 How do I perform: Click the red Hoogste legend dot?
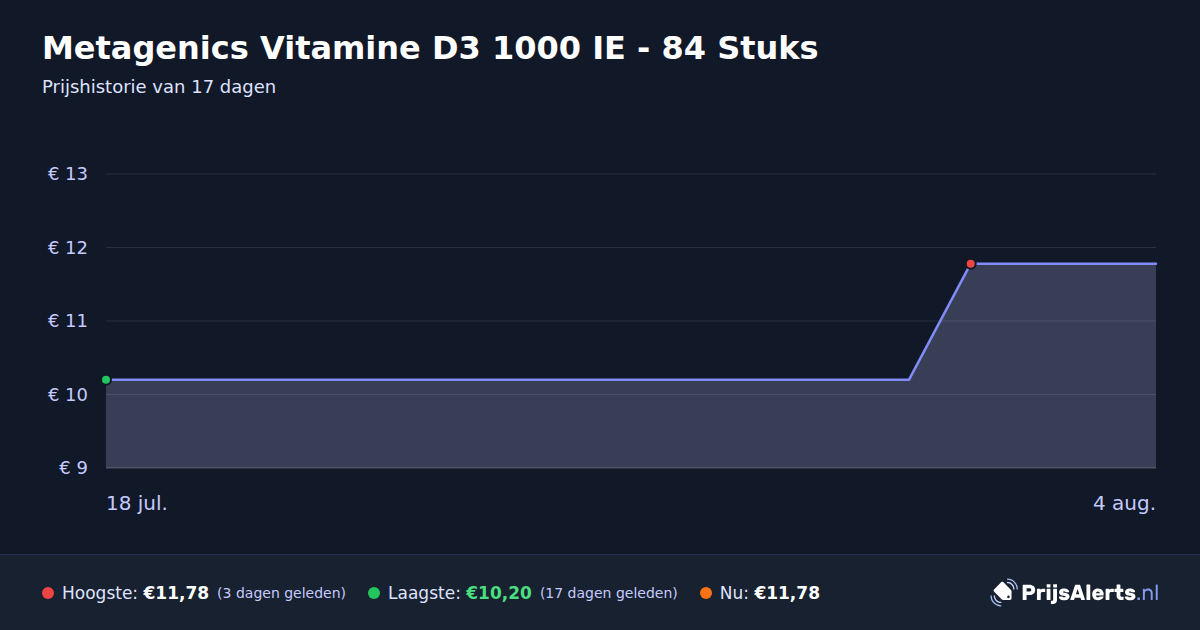[48, 593]
